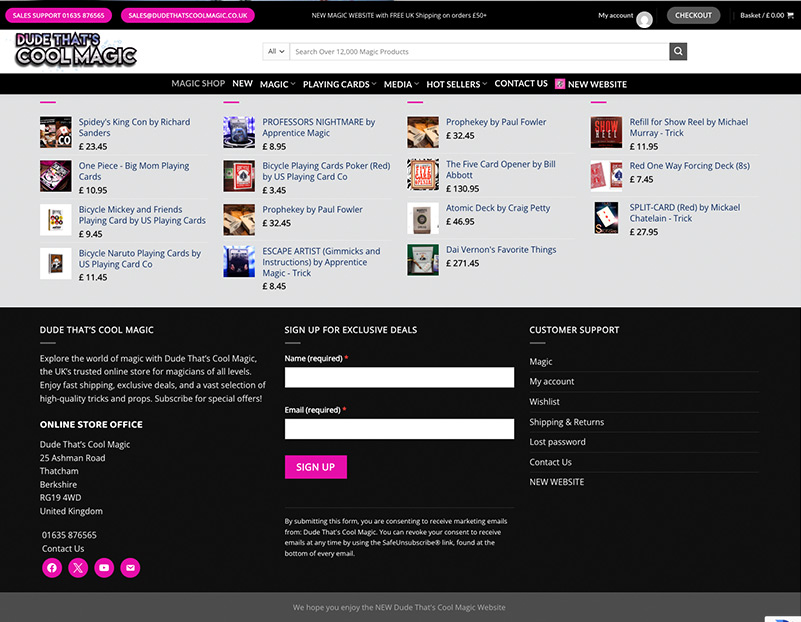Screen dimensions: 801x622
Task: Open Bicycle Naruto Playing Cards title
Action: coord(139,258)
